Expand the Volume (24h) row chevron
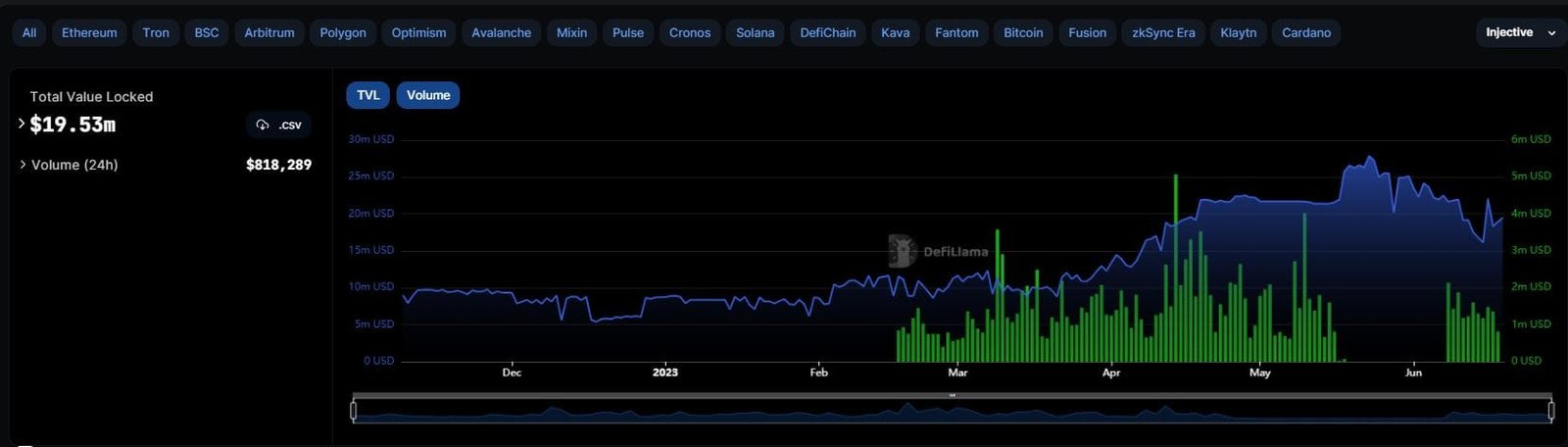Image resolution: width=1568 pixels, height=447 pixels. (x=23, y=165)
